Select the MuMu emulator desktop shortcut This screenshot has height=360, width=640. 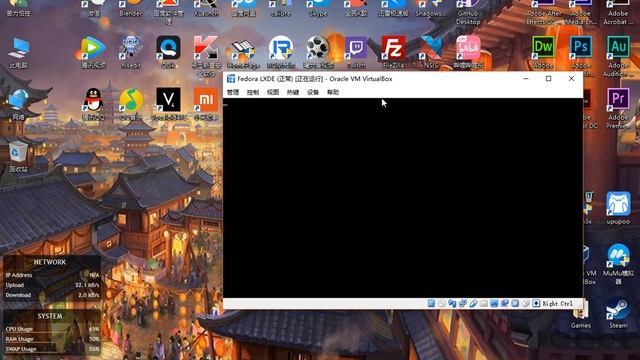[x=618, y=263]
